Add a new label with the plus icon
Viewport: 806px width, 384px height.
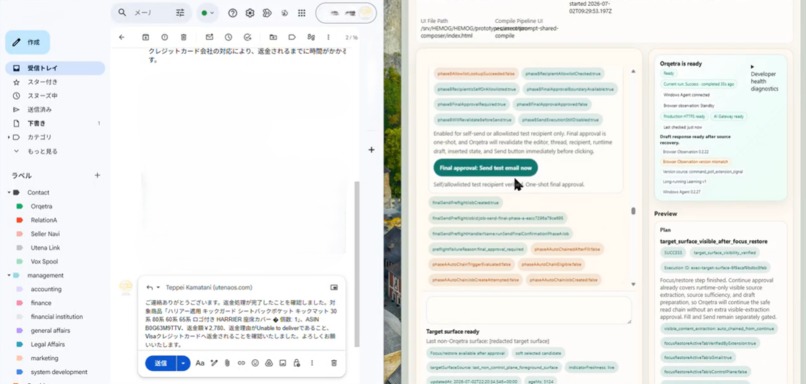tap(97, 175)
